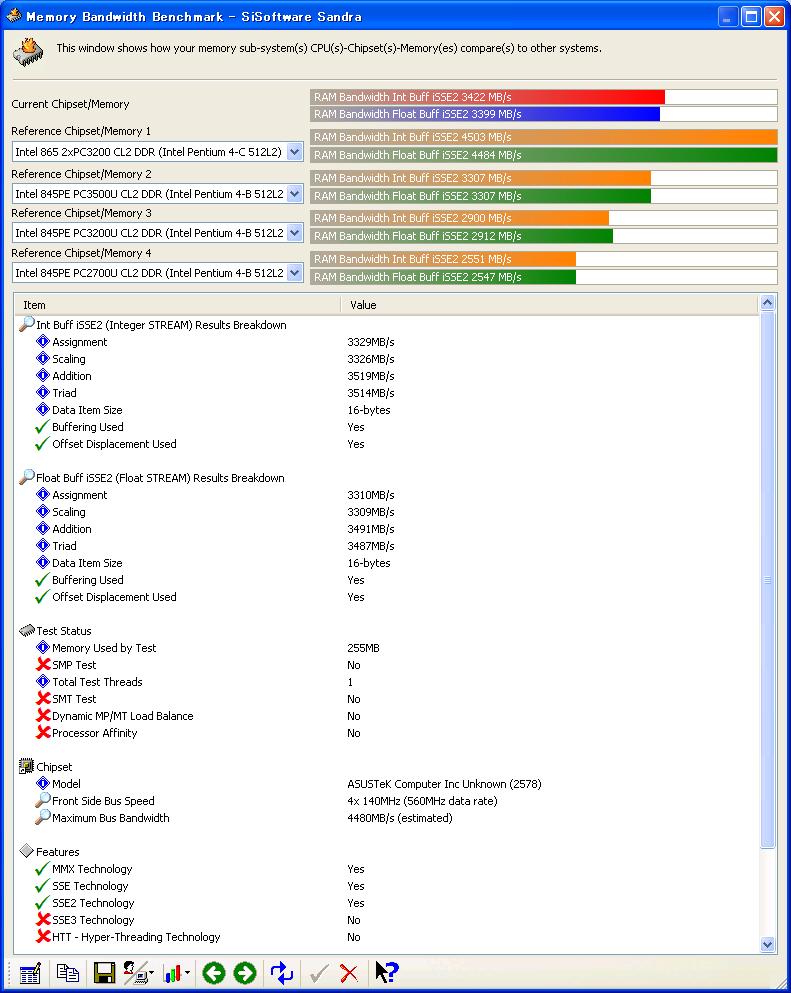This screenshot has width=791, height=993.
Task: Select the Float Buff Triad row
Action: pyautogui.click(x=386, y=546)
